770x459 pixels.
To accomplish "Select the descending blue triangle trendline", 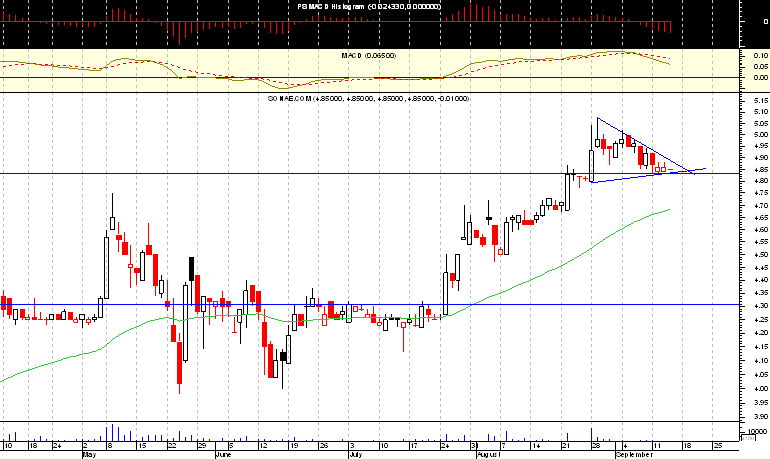I will click(646, 145).
